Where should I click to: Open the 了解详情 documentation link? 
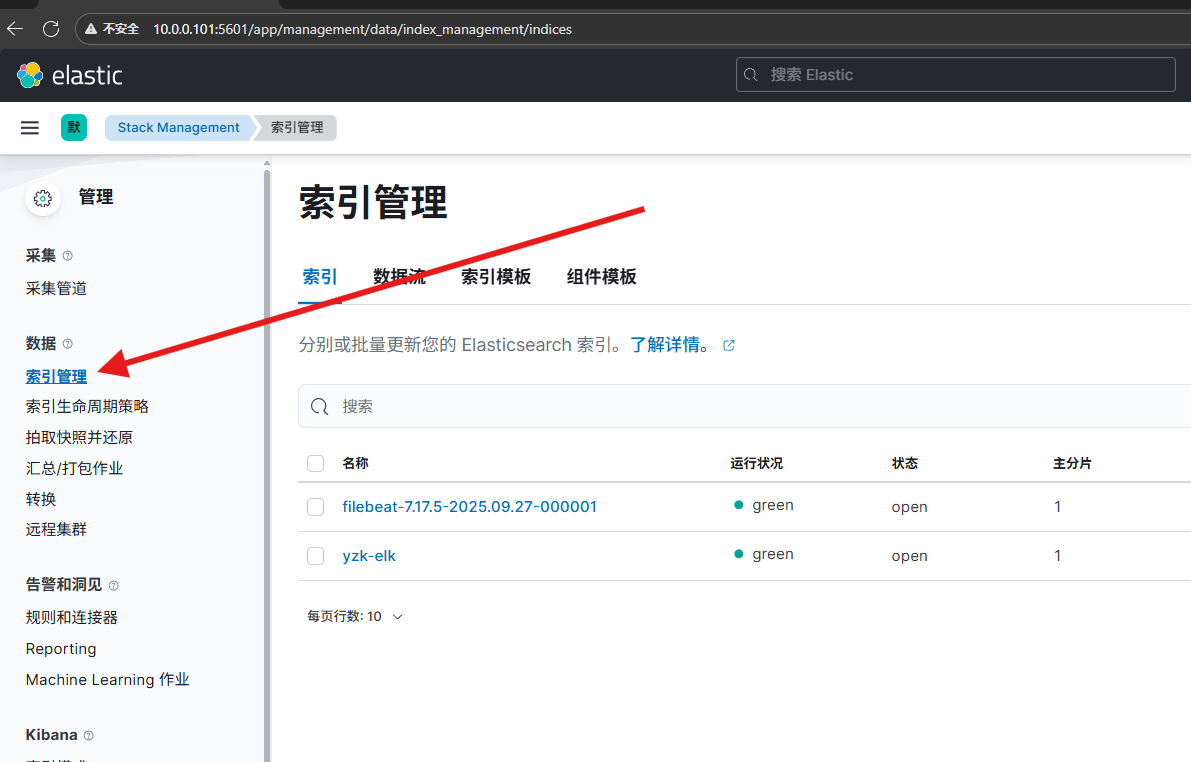point(670,345)
